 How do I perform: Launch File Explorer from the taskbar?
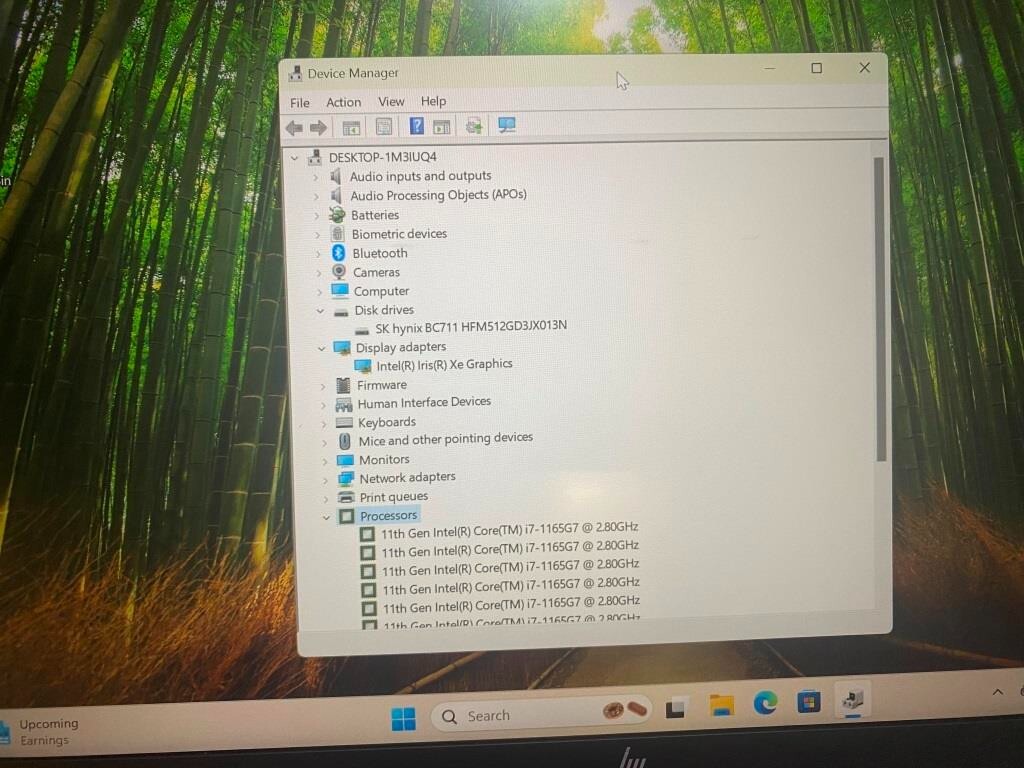[x=722, y=705]
